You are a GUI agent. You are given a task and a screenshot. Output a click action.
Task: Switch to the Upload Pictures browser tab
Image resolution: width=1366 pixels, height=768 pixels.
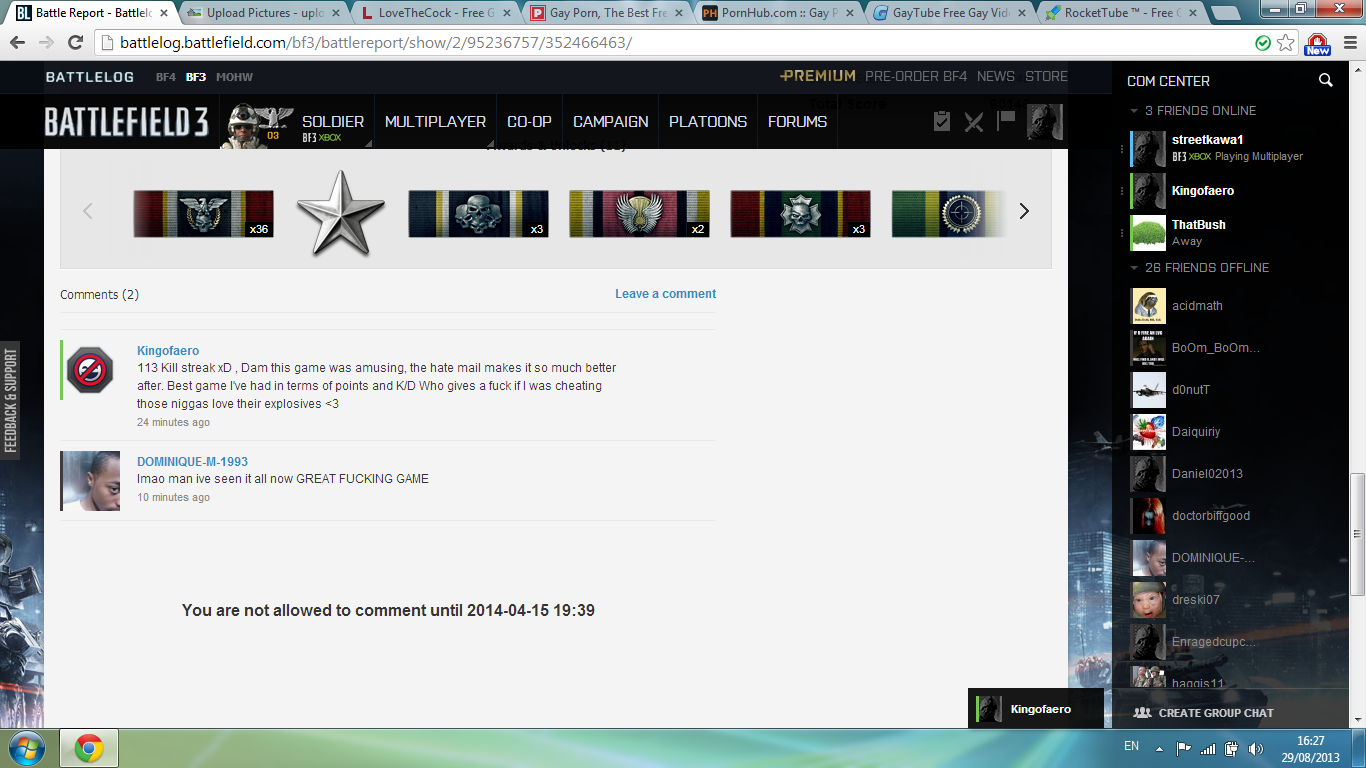[x=264, y=13]
